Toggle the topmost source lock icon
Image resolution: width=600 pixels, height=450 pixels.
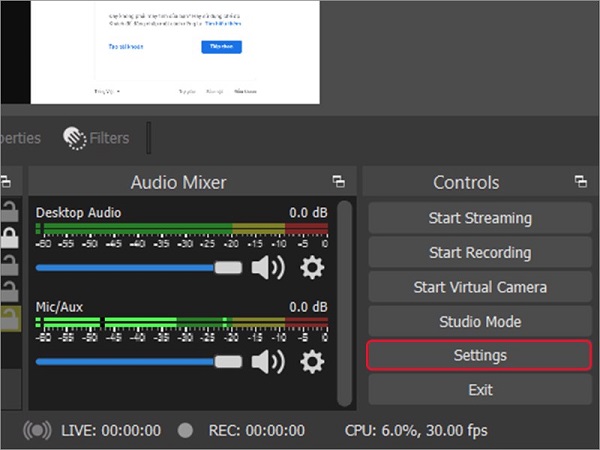(8, 210)
